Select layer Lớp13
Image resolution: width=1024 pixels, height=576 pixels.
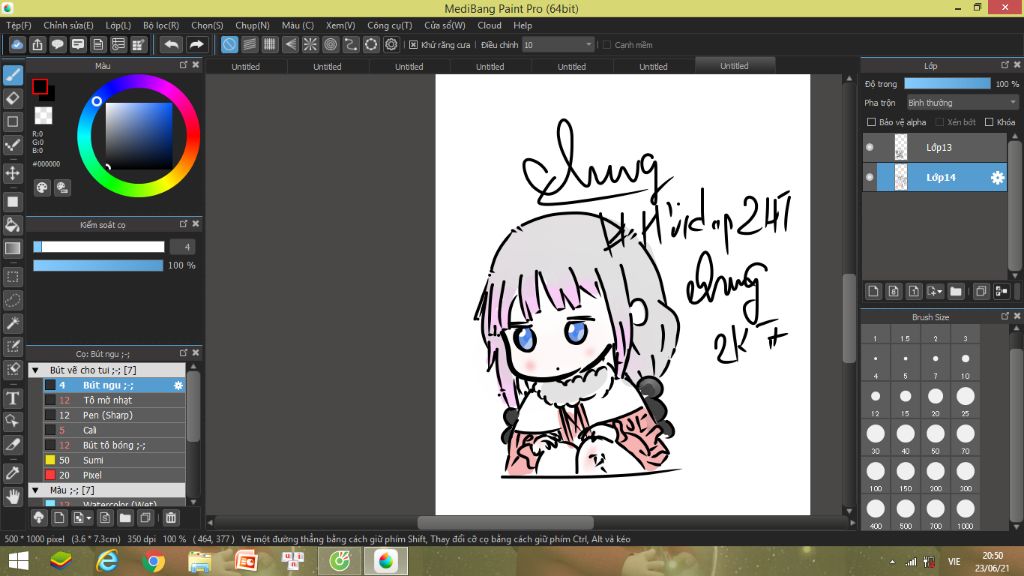935,147
